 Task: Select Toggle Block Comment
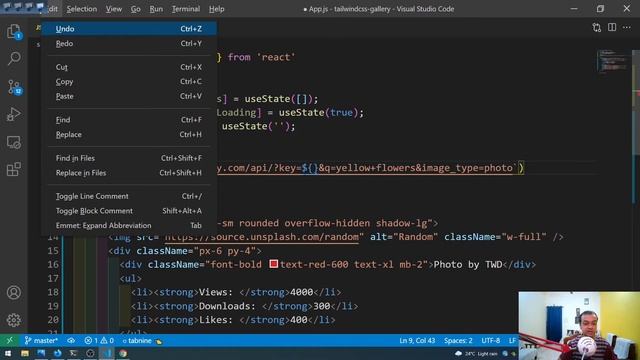coord(129,211)
